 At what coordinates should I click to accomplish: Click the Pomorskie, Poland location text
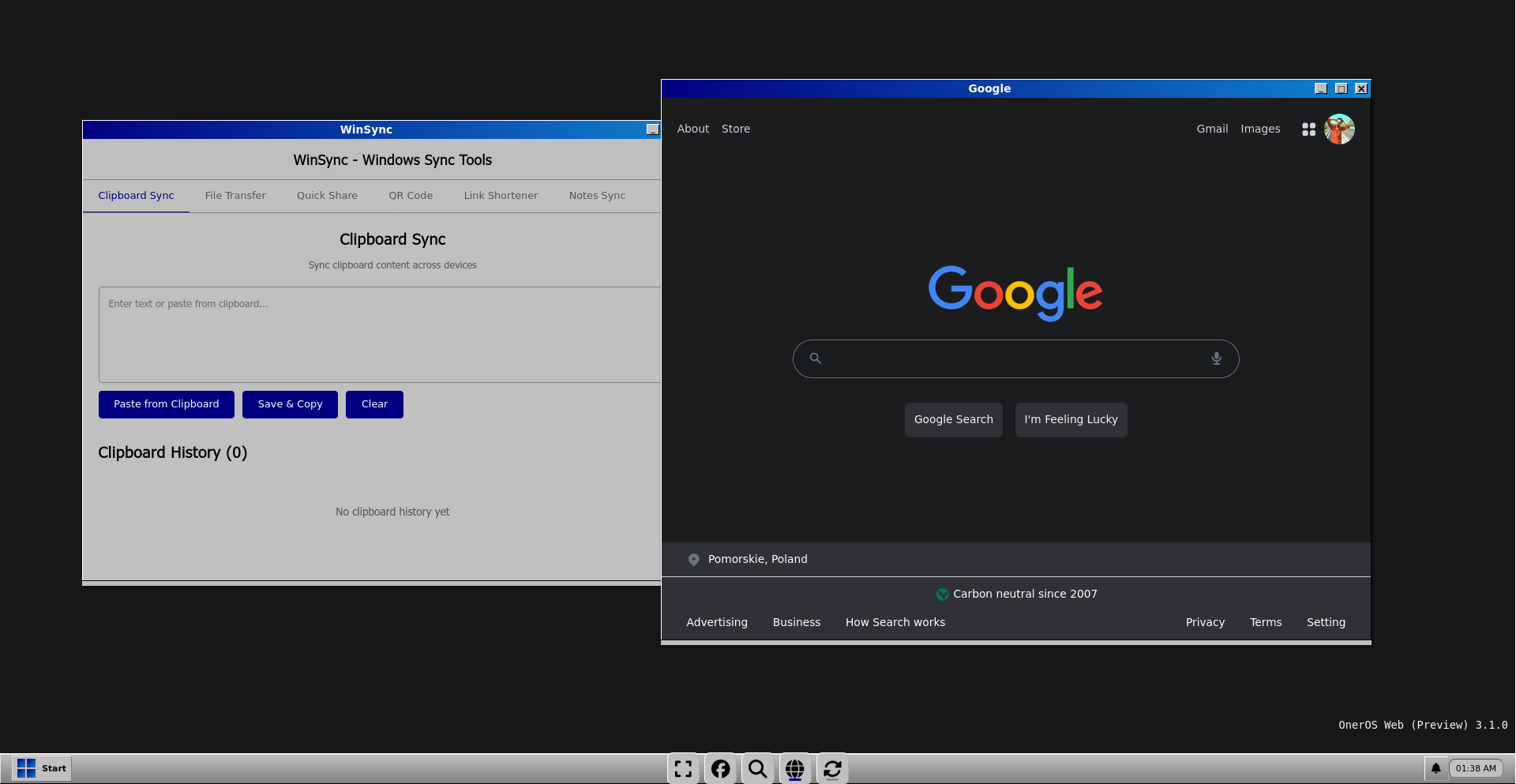(758, 560)
